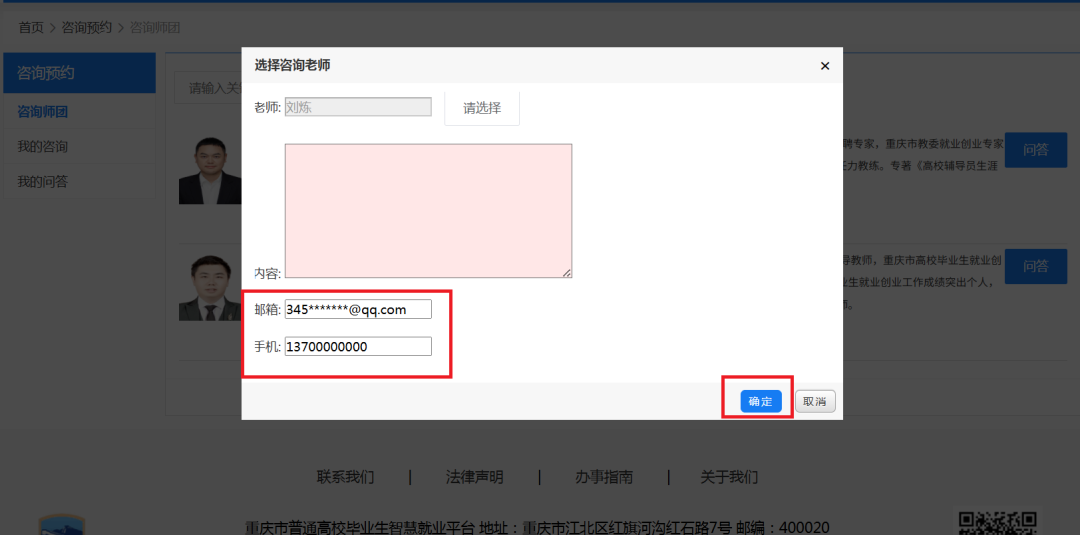Open the 法律声明 footer link
Screen dimensions: 1080x535
point(474,477)
